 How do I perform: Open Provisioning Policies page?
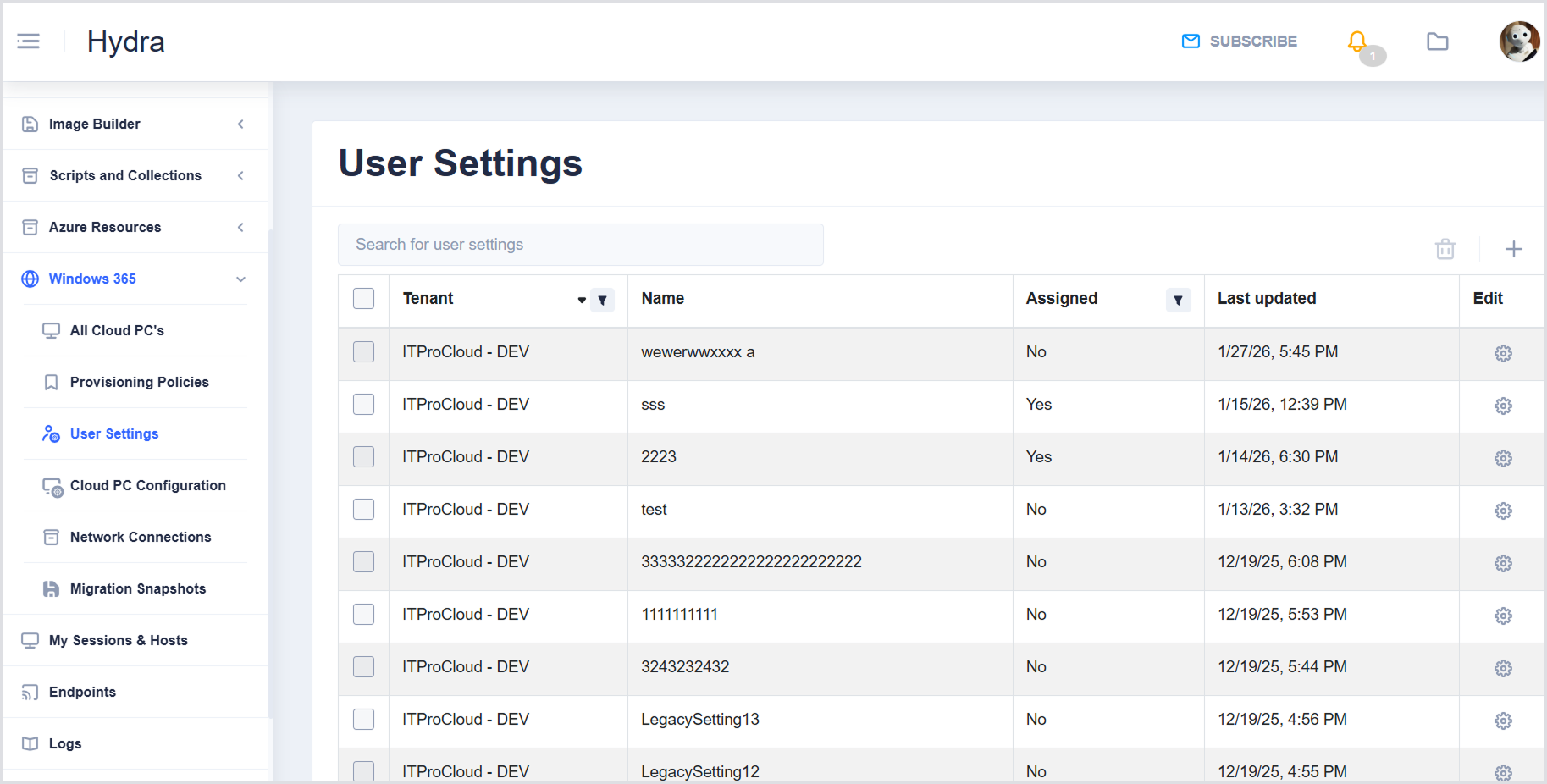point(139,383)
